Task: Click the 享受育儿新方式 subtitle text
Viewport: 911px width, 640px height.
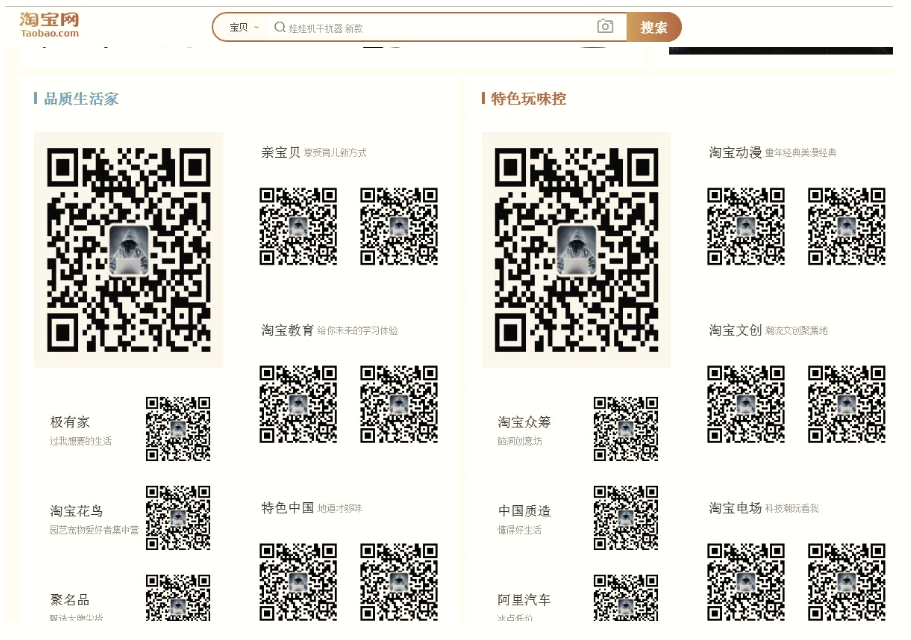Action: click(335, 153)
